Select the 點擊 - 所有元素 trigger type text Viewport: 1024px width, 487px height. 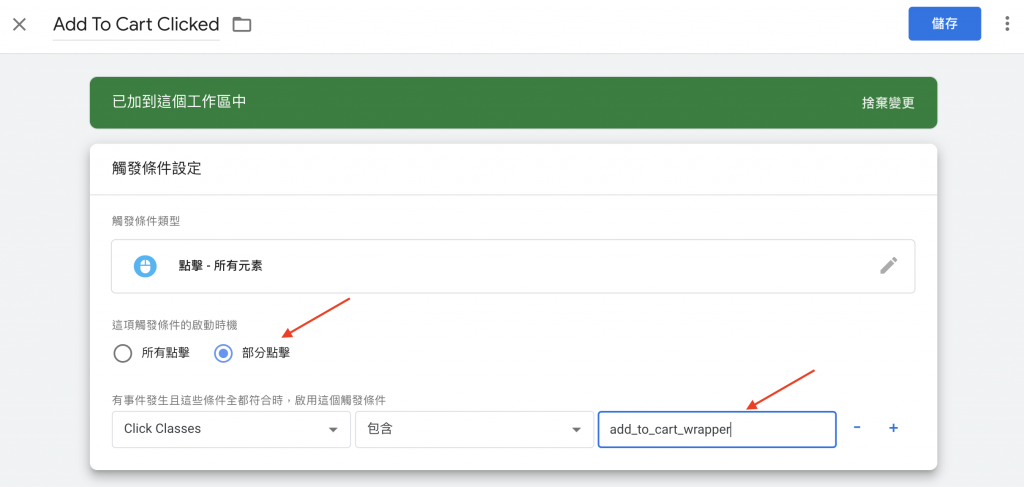(221, 266)
